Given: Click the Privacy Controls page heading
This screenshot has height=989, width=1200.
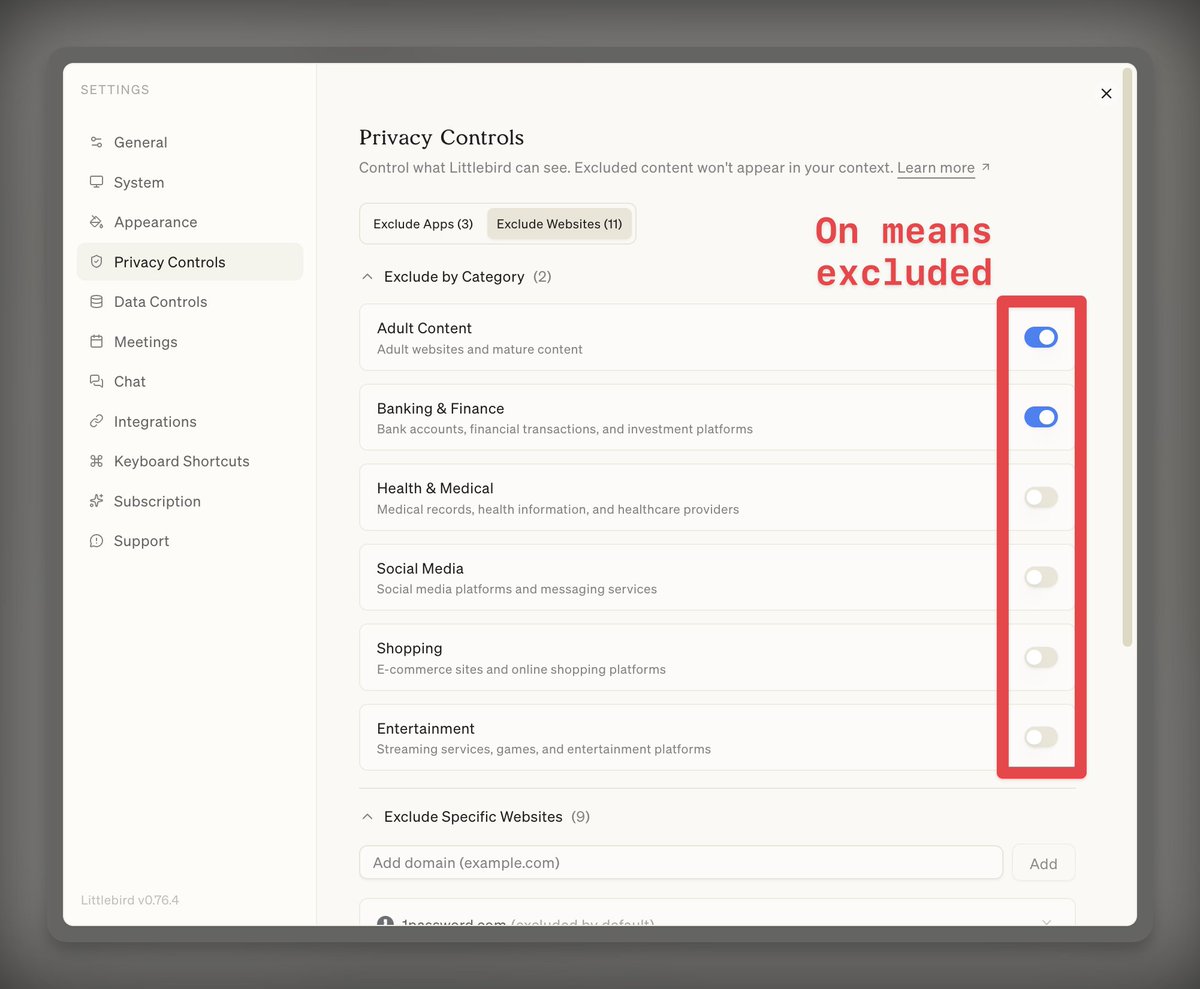Looking at the screenshot, I should (x=441, y=137).
